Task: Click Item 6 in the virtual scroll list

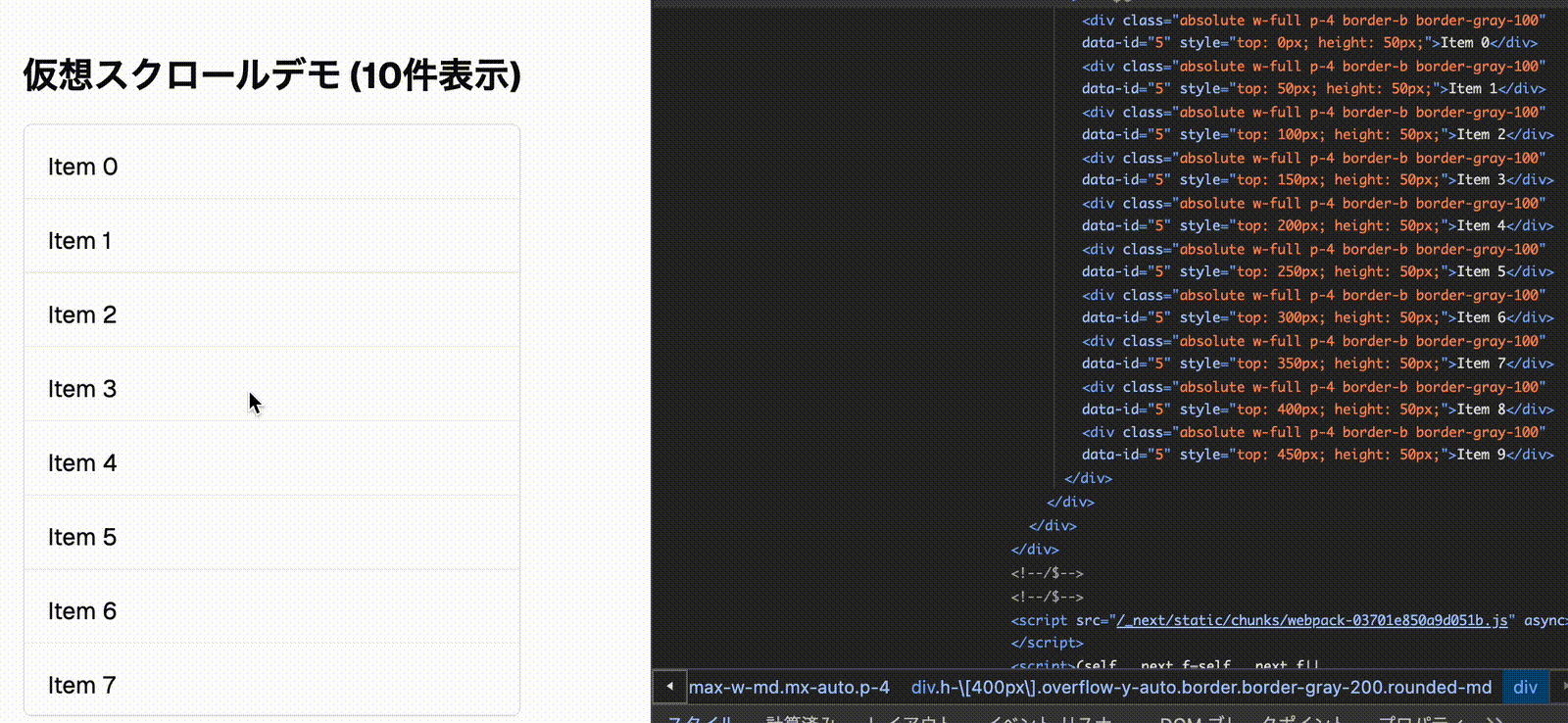Action: pos(271,607)
